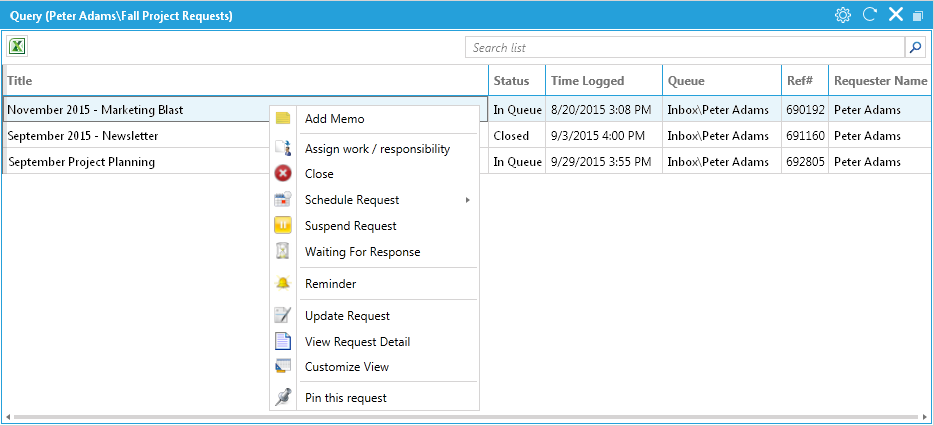Select View Request Detail menu item
Screen dimensions: 934x426
point(357,342)
